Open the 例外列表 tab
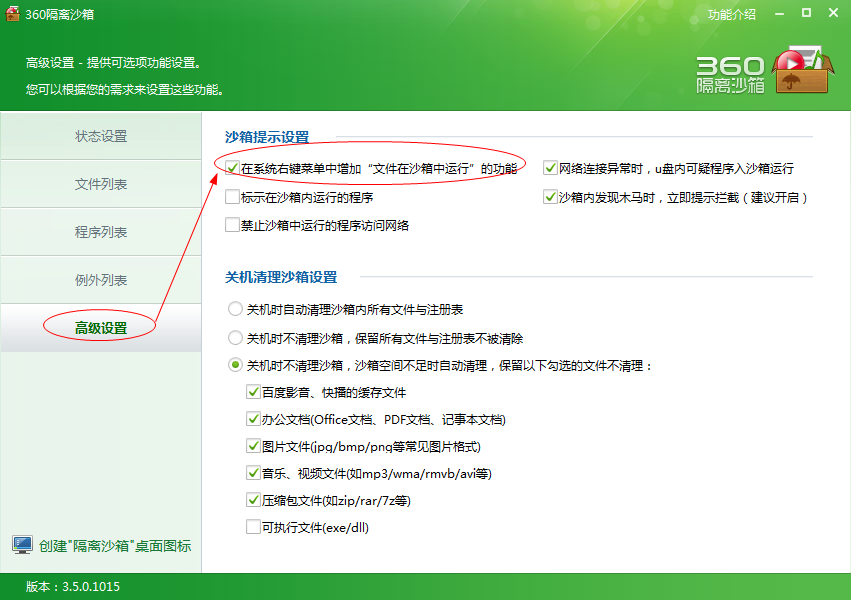Screen dimensions: 851x600 (101, 280)
